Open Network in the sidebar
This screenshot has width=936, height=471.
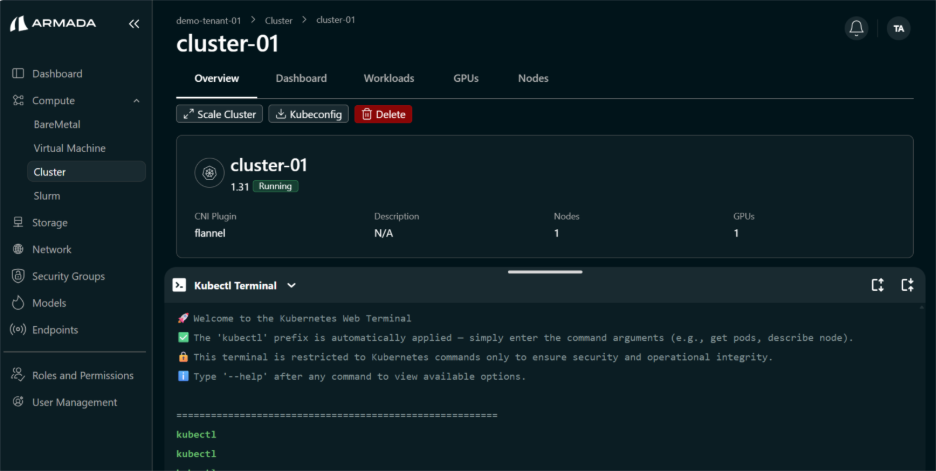click(51, 250)
